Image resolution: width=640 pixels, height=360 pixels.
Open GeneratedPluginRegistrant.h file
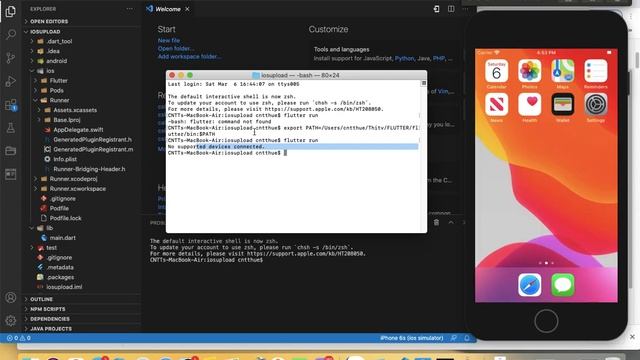pyautogui.click(x=92, y=139)
